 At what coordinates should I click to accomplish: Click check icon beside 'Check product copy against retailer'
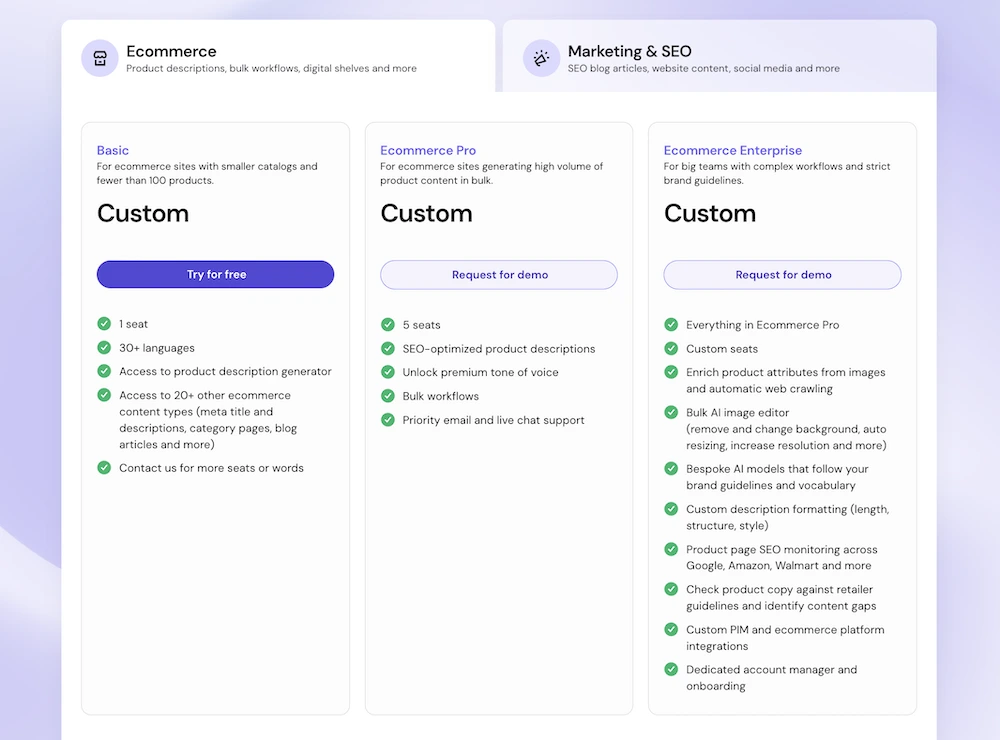click(671, 589)
